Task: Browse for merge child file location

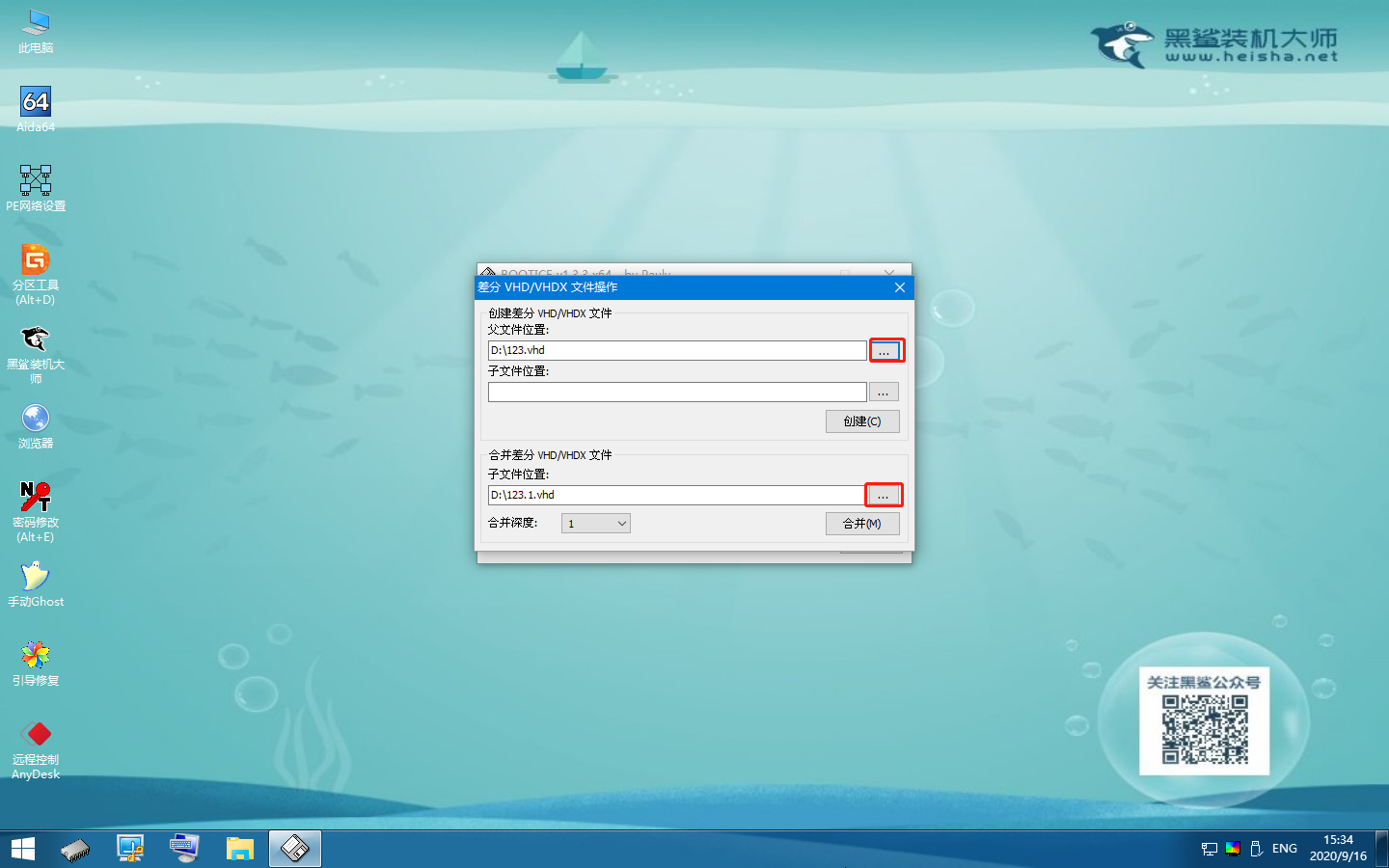Action: coord(884,495)
